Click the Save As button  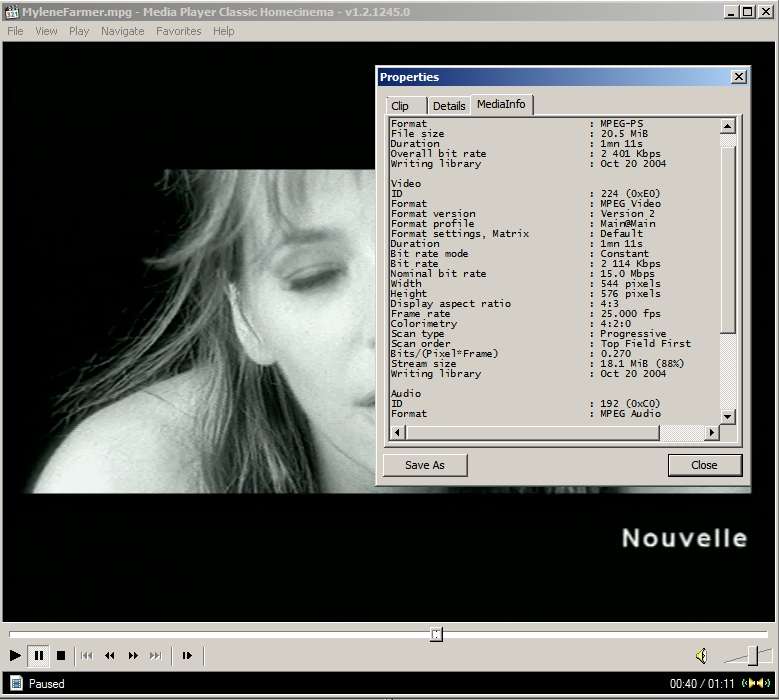tap(425, 465)
